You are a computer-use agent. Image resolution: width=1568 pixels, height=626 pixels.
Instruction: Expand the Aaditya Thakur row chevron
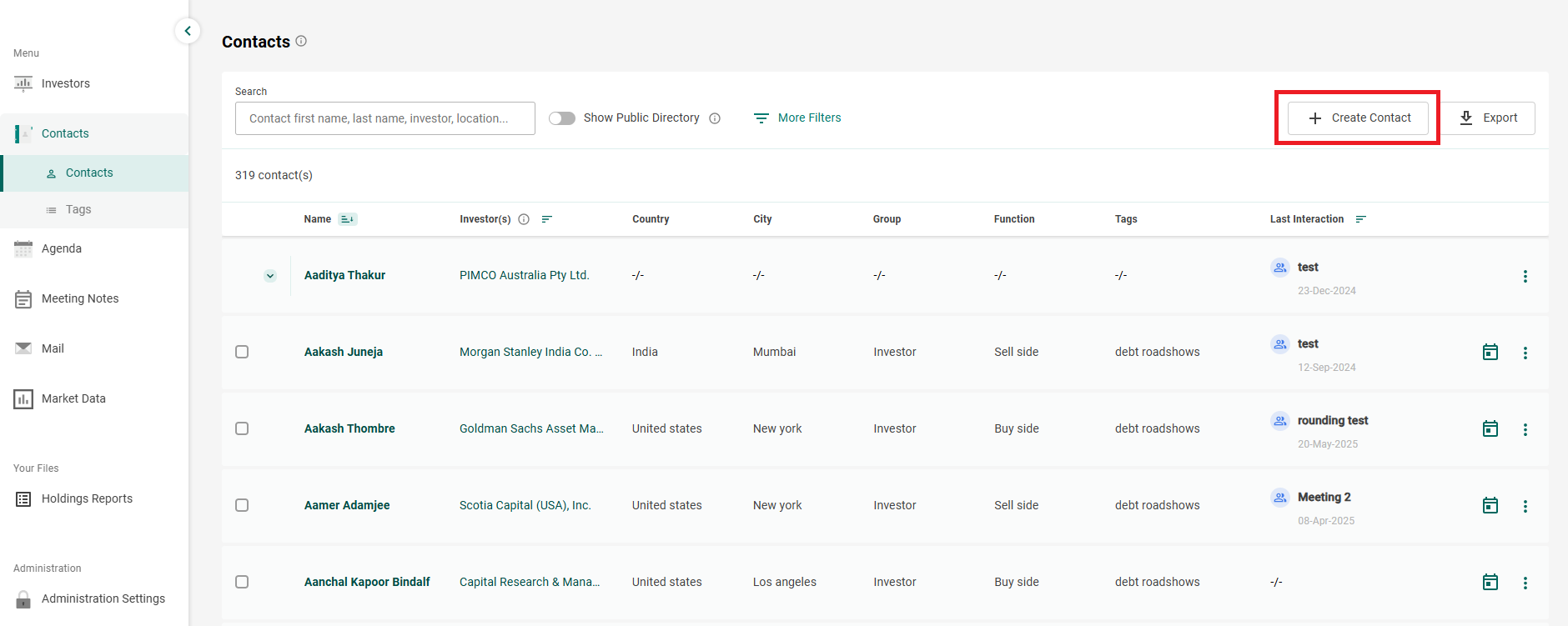pyautogui.click(x=270, y=276)
